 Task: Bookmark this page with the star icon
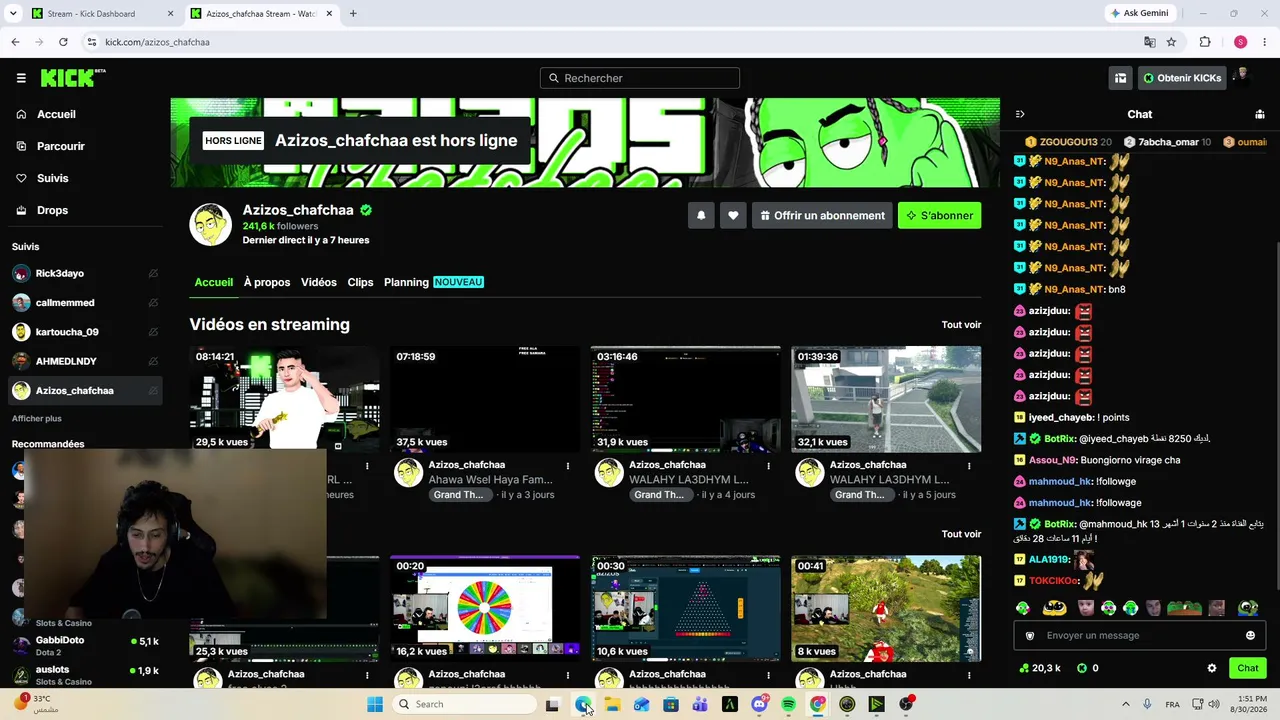(x=1171, y=42)
